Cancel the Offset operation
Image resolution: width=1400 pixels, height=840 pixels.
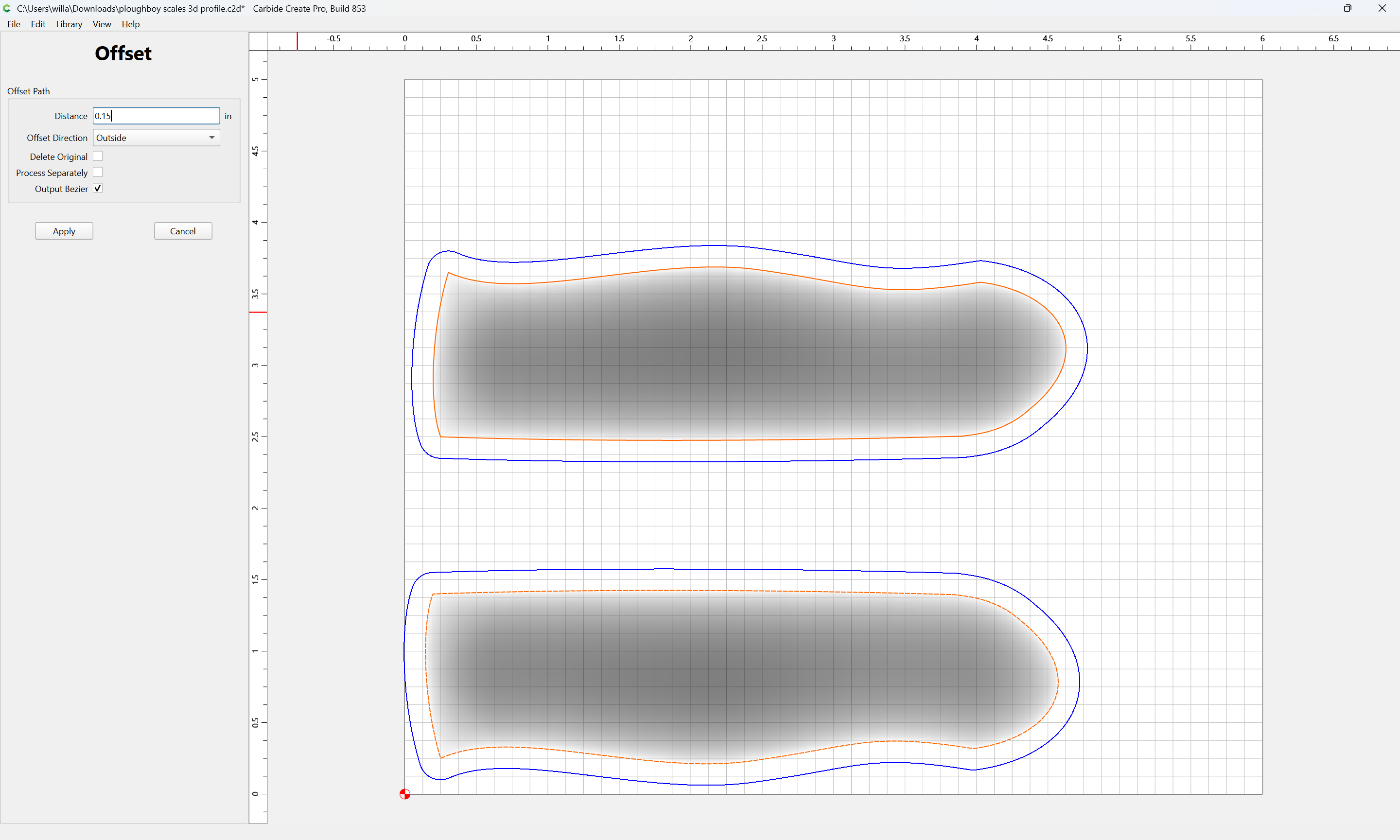pos(183,231)
